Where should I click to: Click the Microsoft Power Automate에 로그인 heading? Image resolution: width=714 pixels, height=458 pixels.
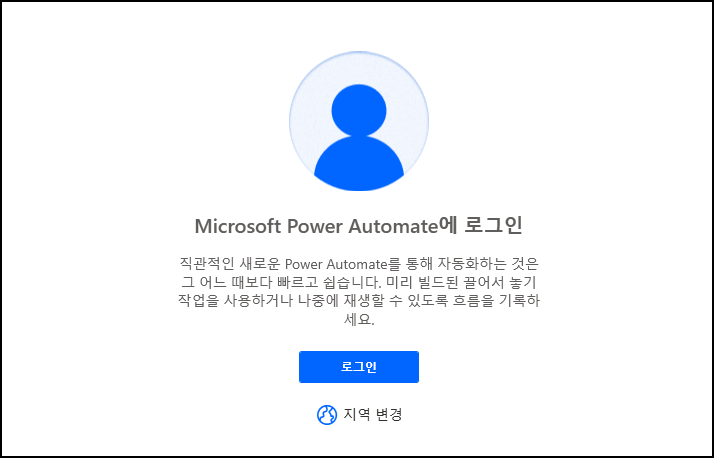pyautogui.click(x=359, y=226)
